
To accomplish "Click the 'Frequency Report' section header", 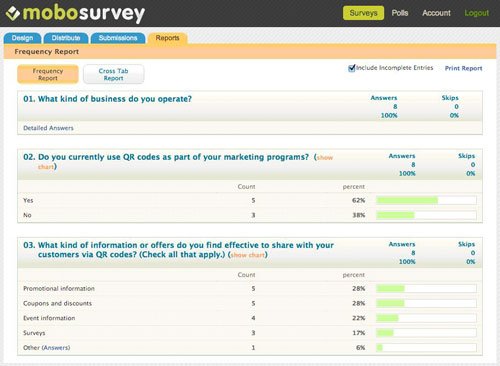I will 47,52.
